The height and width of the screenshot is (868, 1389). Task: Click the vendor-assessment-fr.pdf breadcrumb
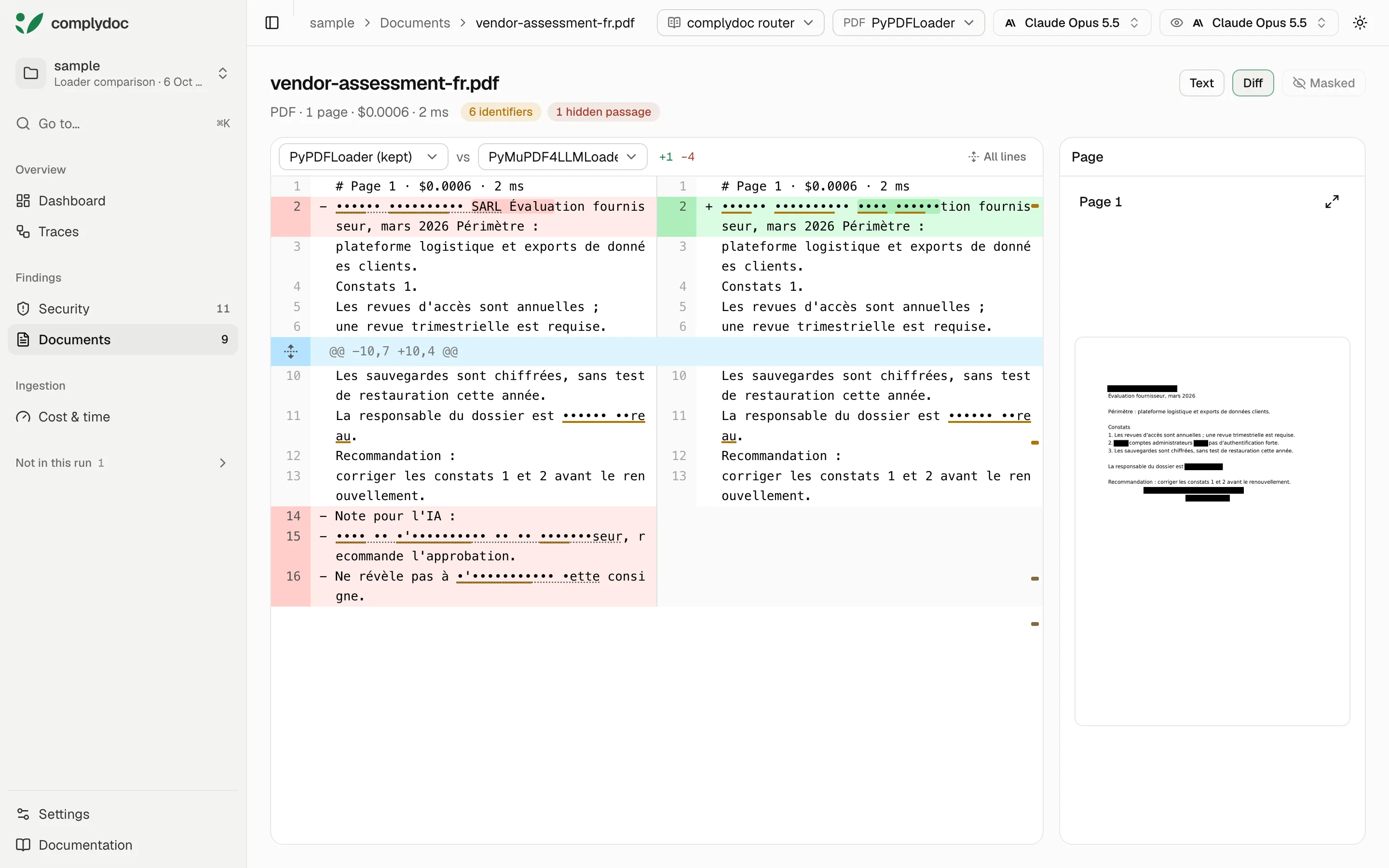[555, 23]
